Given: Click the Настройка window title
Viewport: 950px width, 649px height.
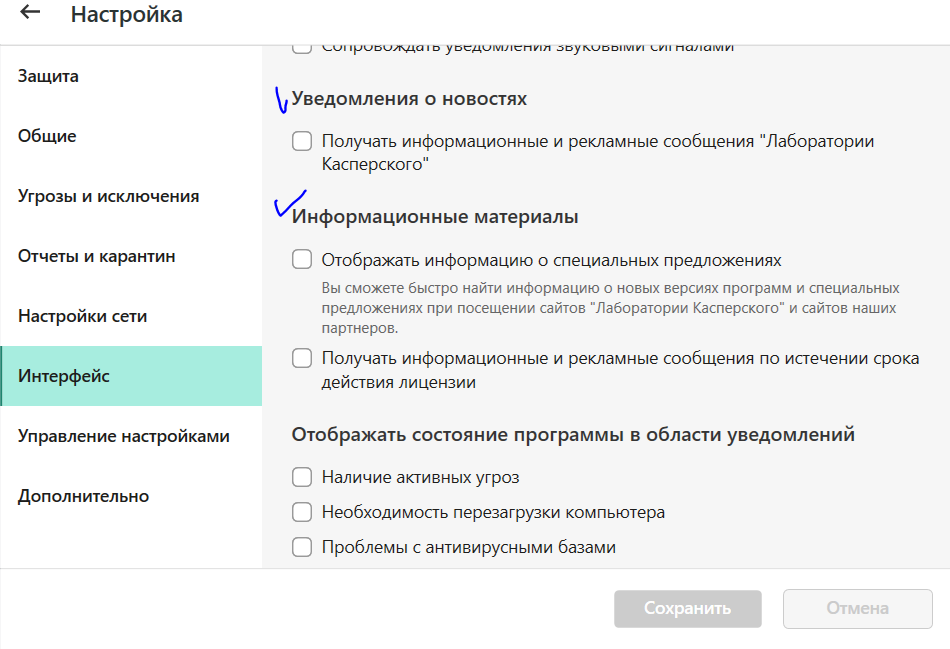Looking at the screenshot, I should pyautogui.click(x=126, y=14).
